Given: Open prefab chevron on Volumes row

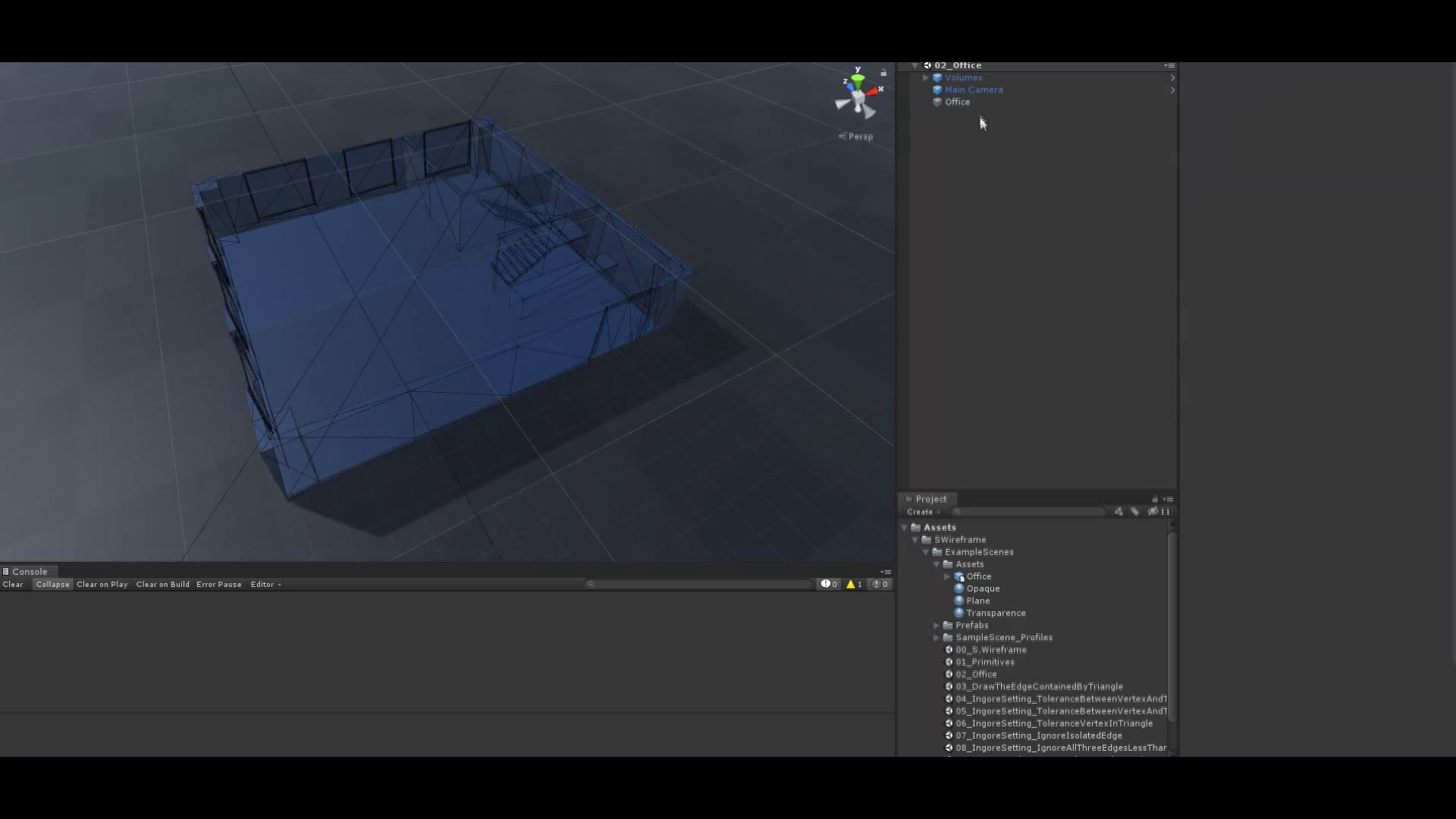Looking at the screenshot, I should click(1172, 77).
